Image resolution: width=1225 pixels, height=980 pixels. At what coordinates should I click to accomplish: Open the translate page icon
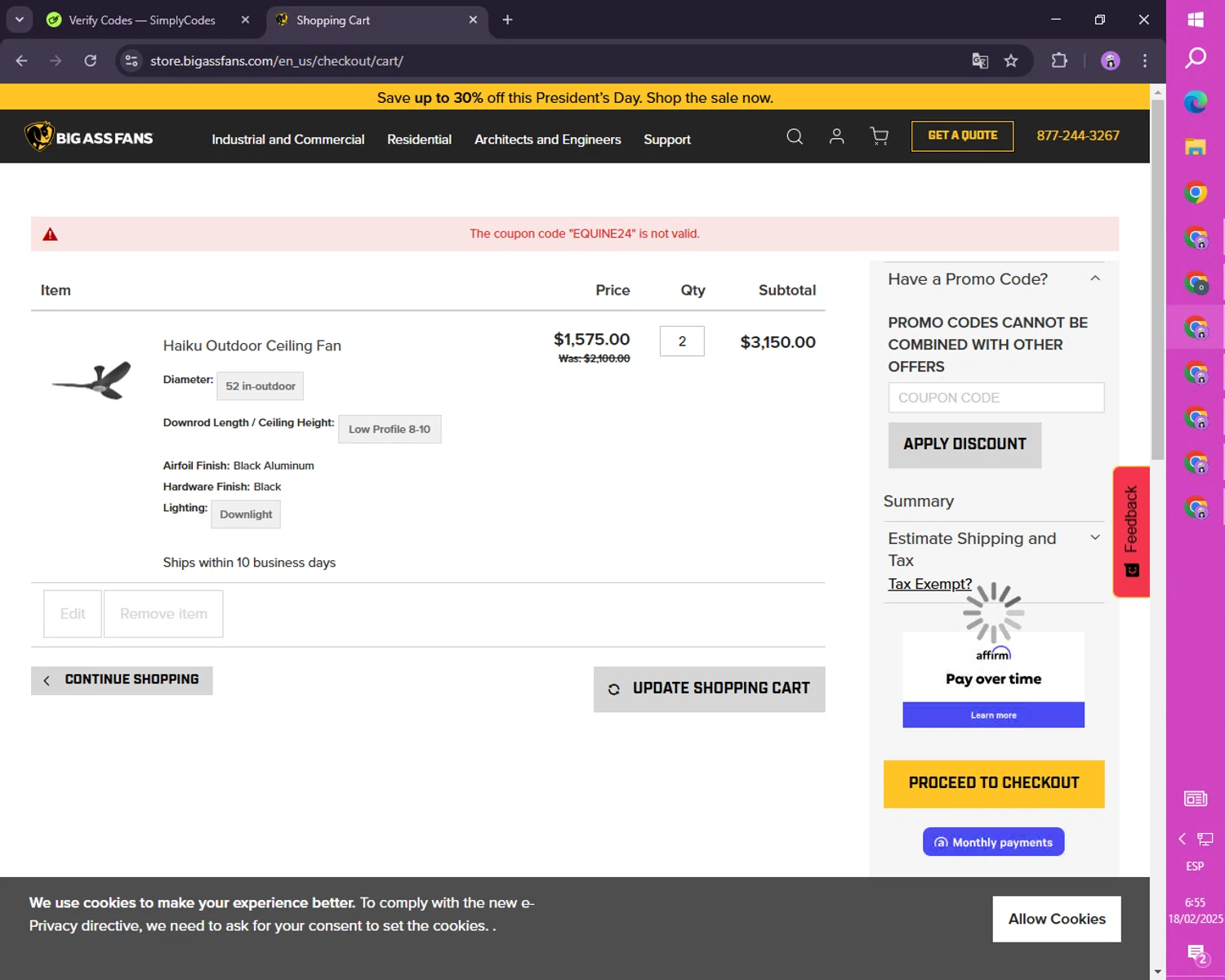(980, 60)
